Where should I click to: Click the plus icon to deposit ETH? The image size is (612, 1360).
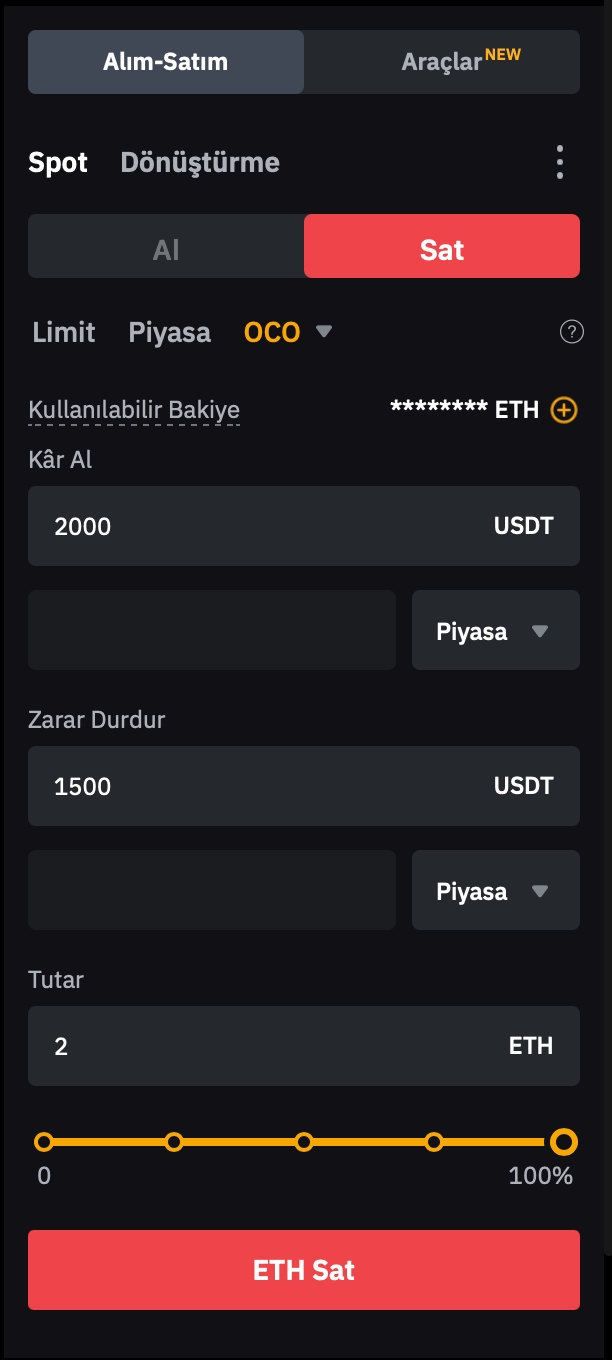point(564,410)
